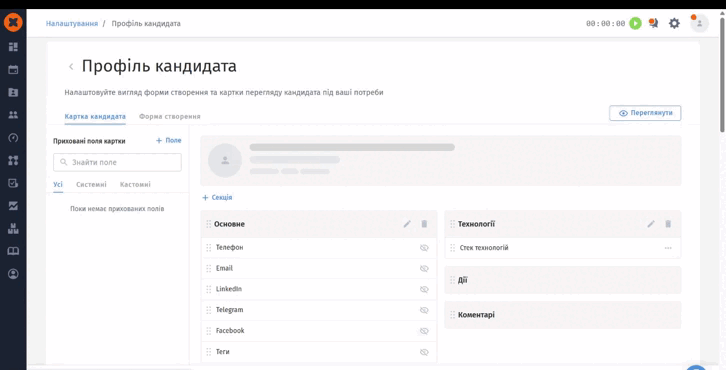Add a new section with + Секція
Screen dimensions: 726x370
[x=217, y=197]
